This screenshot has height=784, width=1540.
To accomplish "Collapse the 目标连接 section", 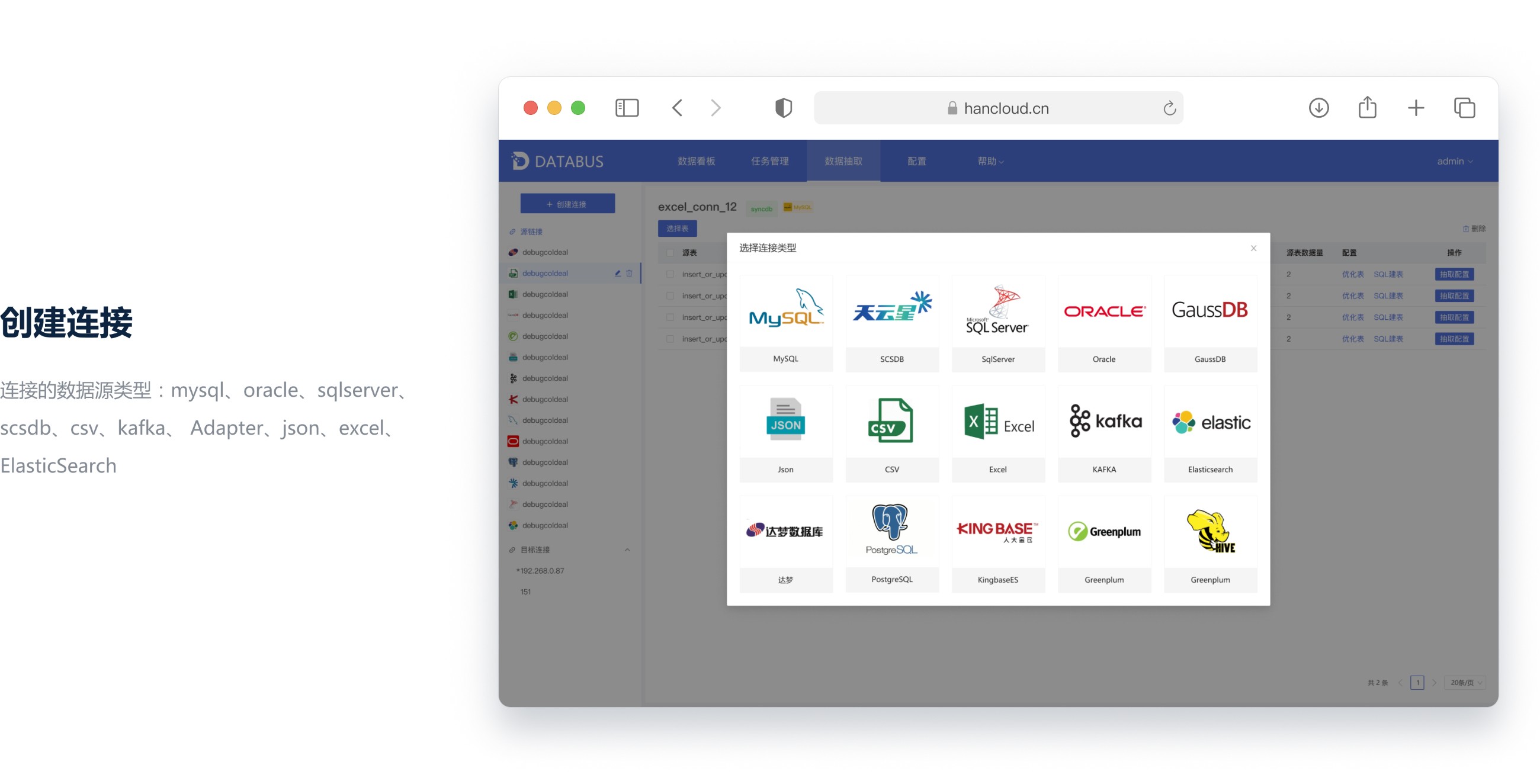I will coord(627,550).
